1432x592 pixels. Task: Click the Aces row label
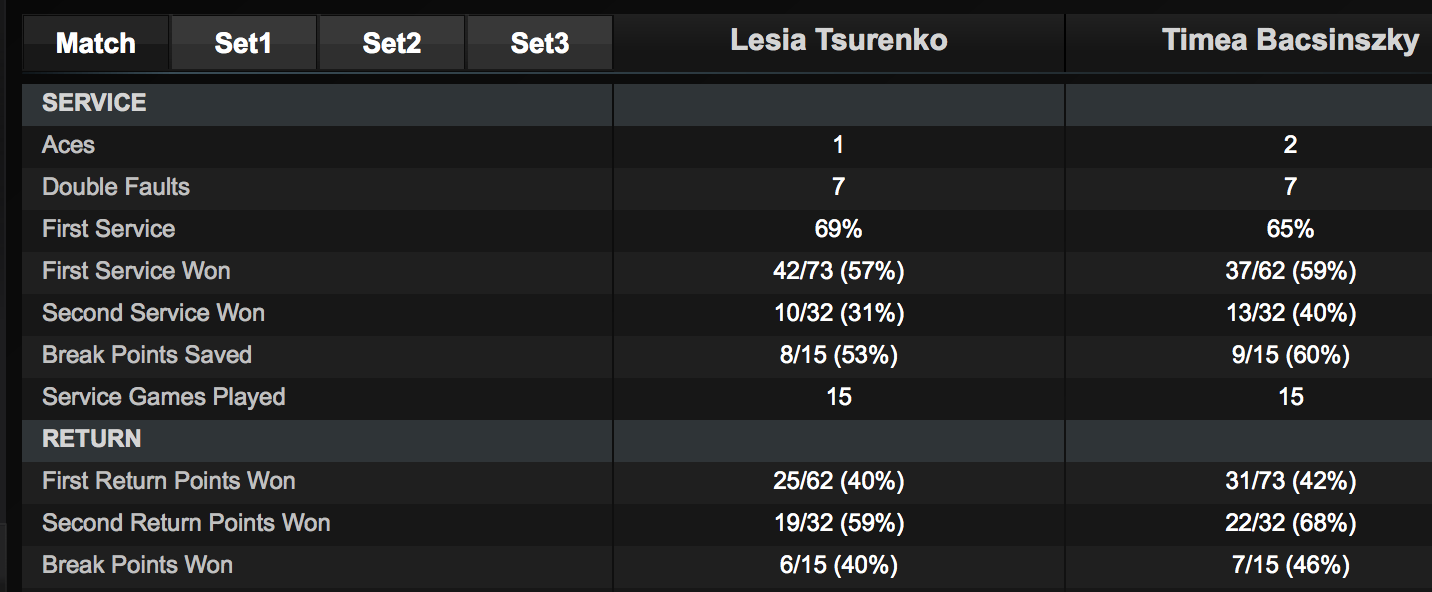coord(68,145)
